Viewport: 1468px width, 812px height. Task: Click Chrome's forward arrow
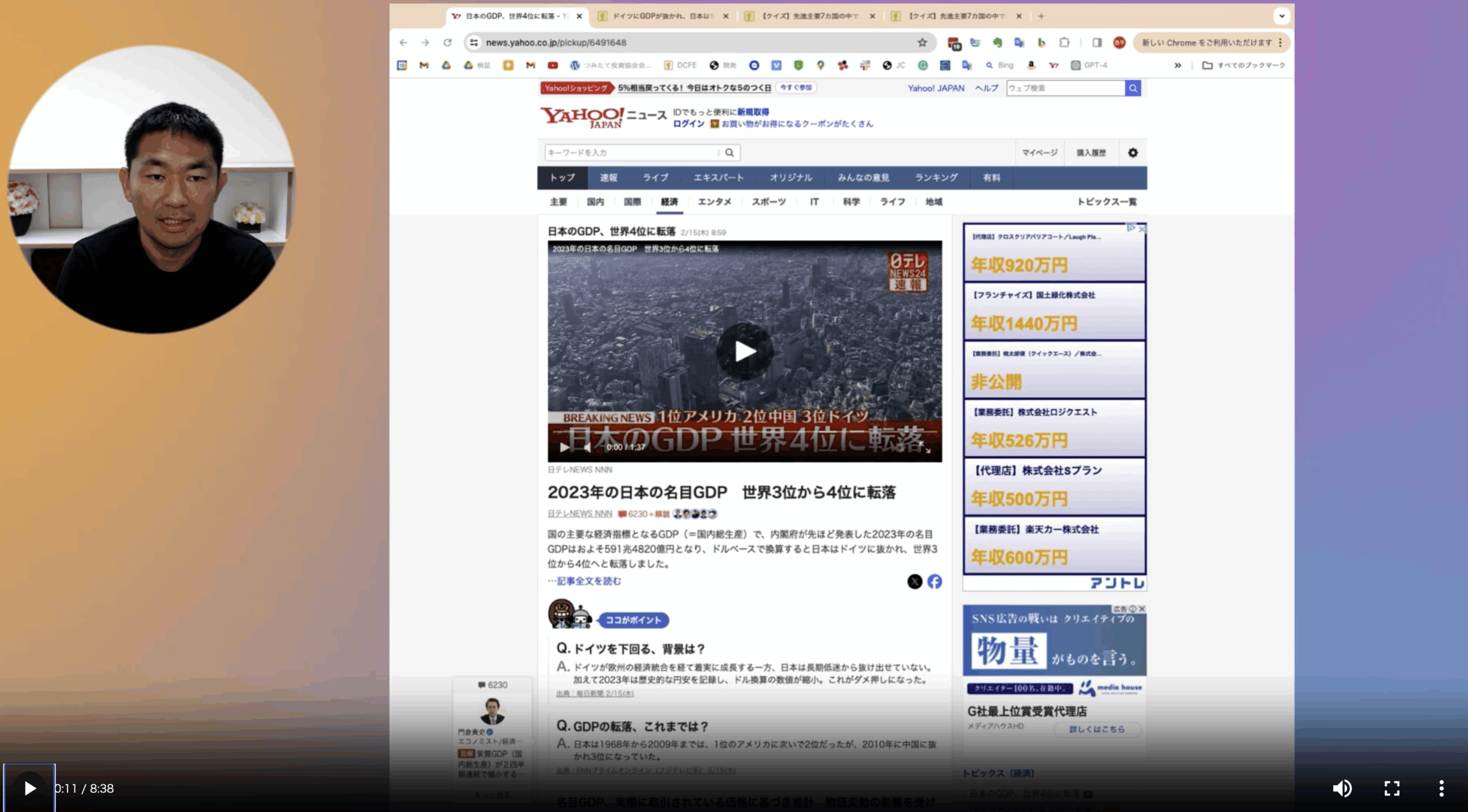coord(425,42)
